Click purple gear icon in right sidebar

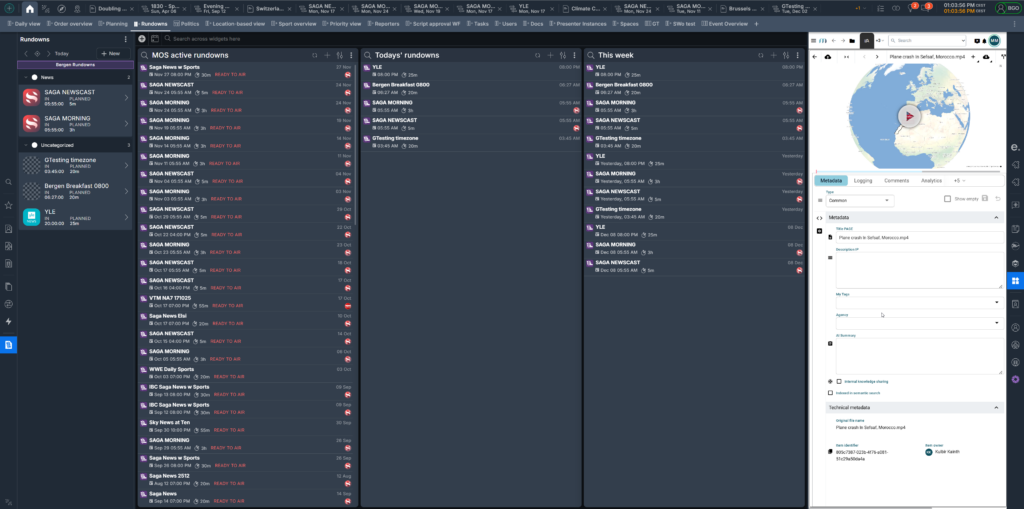pyautogui.click(x=1015, y=379)
